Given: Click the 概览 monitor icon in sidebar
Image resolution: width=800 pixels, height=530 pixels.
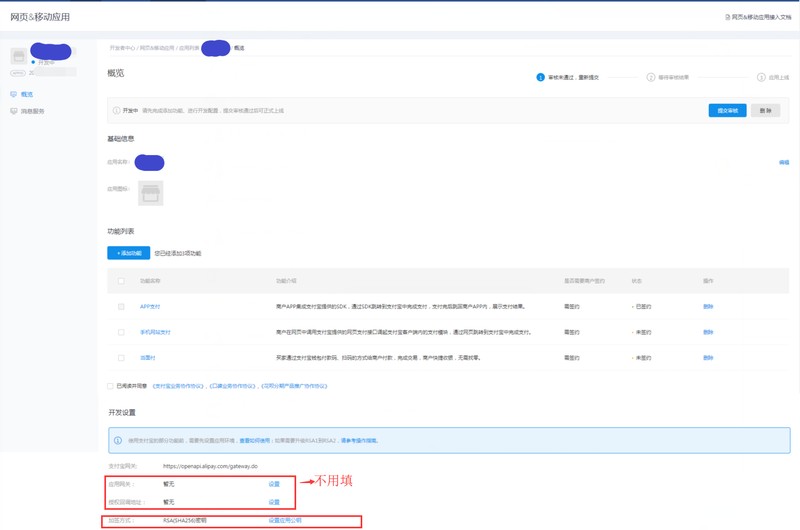Looking at the screenshot, I should pyautogui.click(x=14, y=94).
